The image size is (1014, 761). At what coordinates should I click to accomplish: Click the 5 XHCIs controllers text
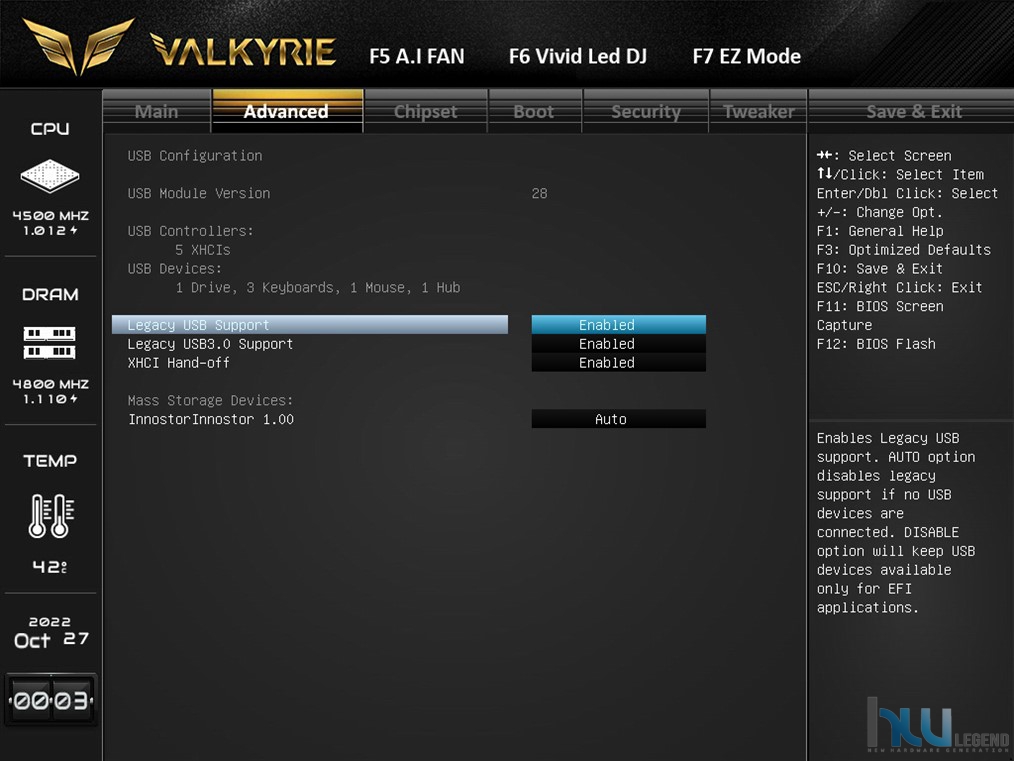tap(202, 250)
